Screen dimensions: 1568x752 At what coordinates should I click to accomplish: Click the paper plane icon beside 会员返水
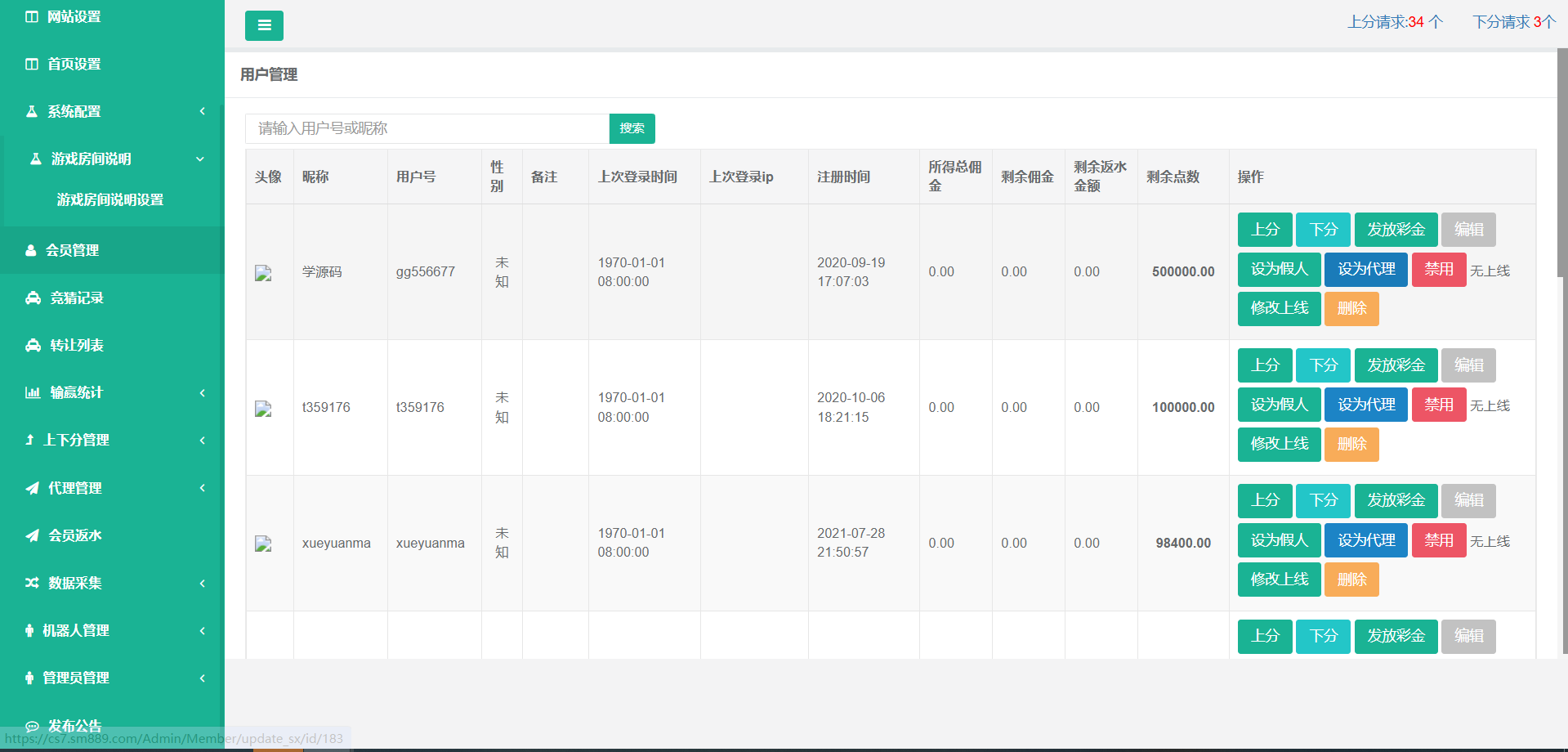pyautogui.click(x=32, y=535)
